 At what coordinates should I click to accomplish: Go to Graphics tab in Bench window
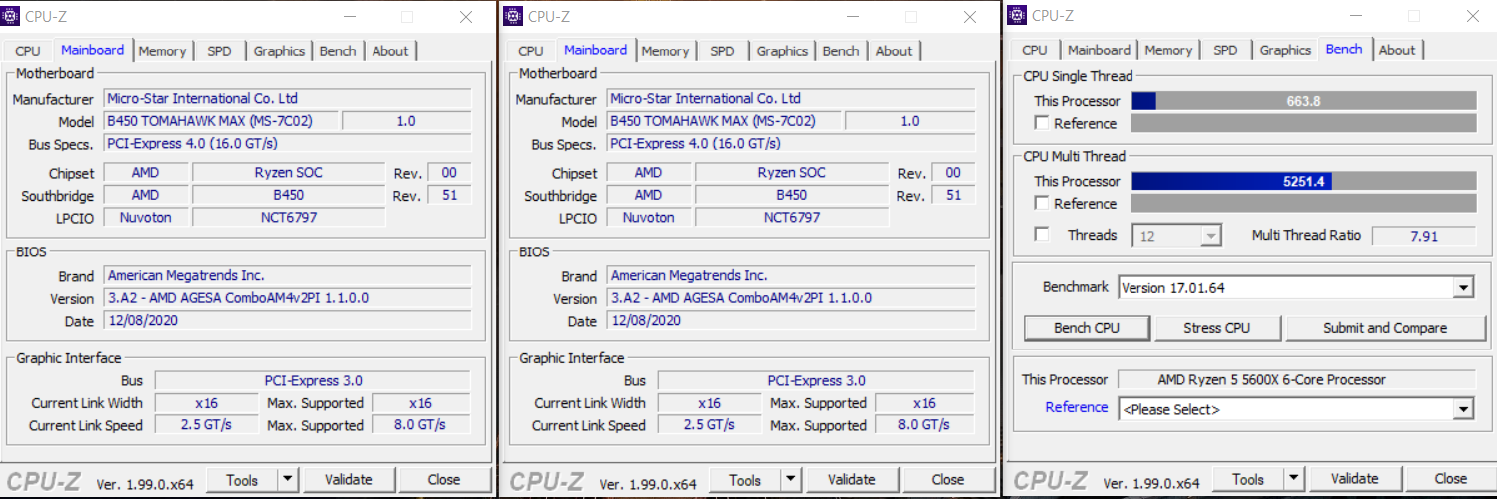point(1285,50)
